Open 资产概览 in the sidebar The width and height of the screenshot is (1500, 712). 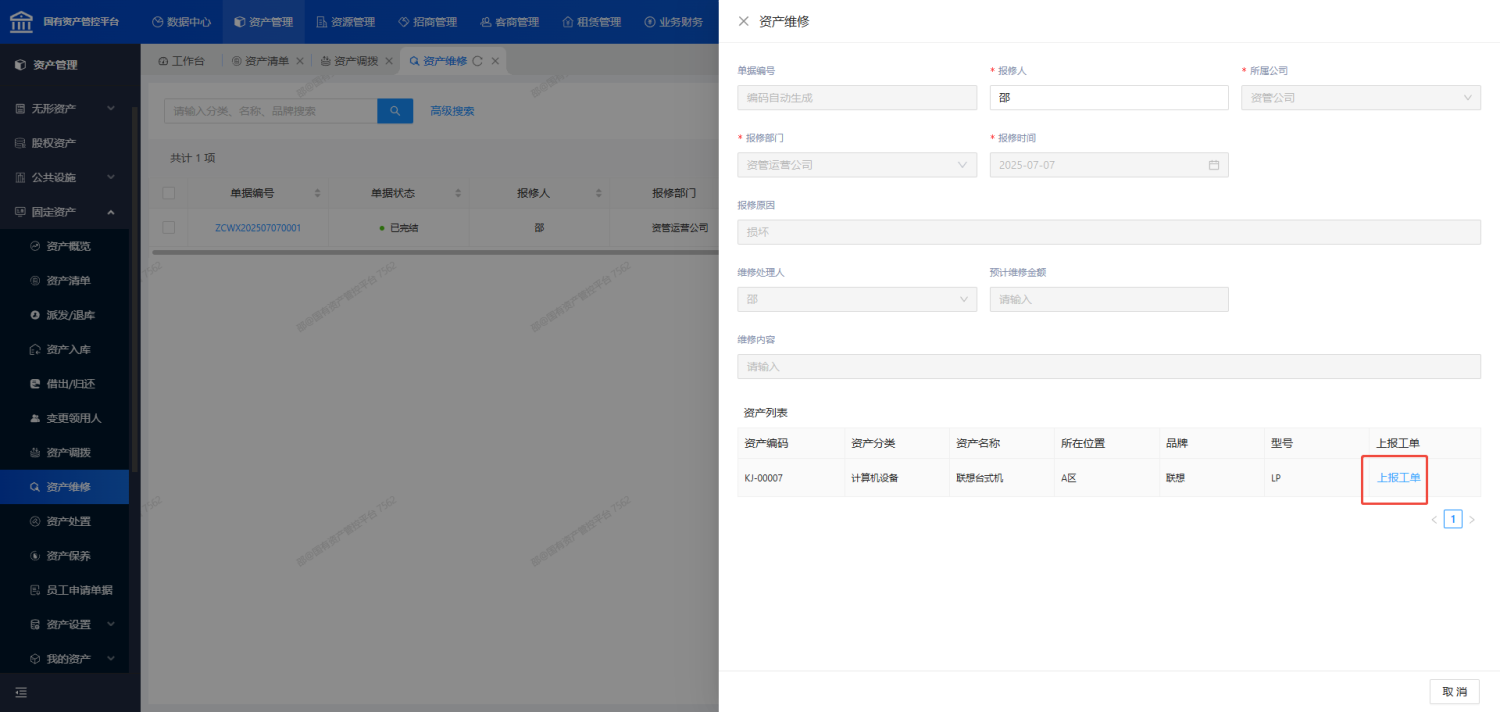(x=64, y=246)
